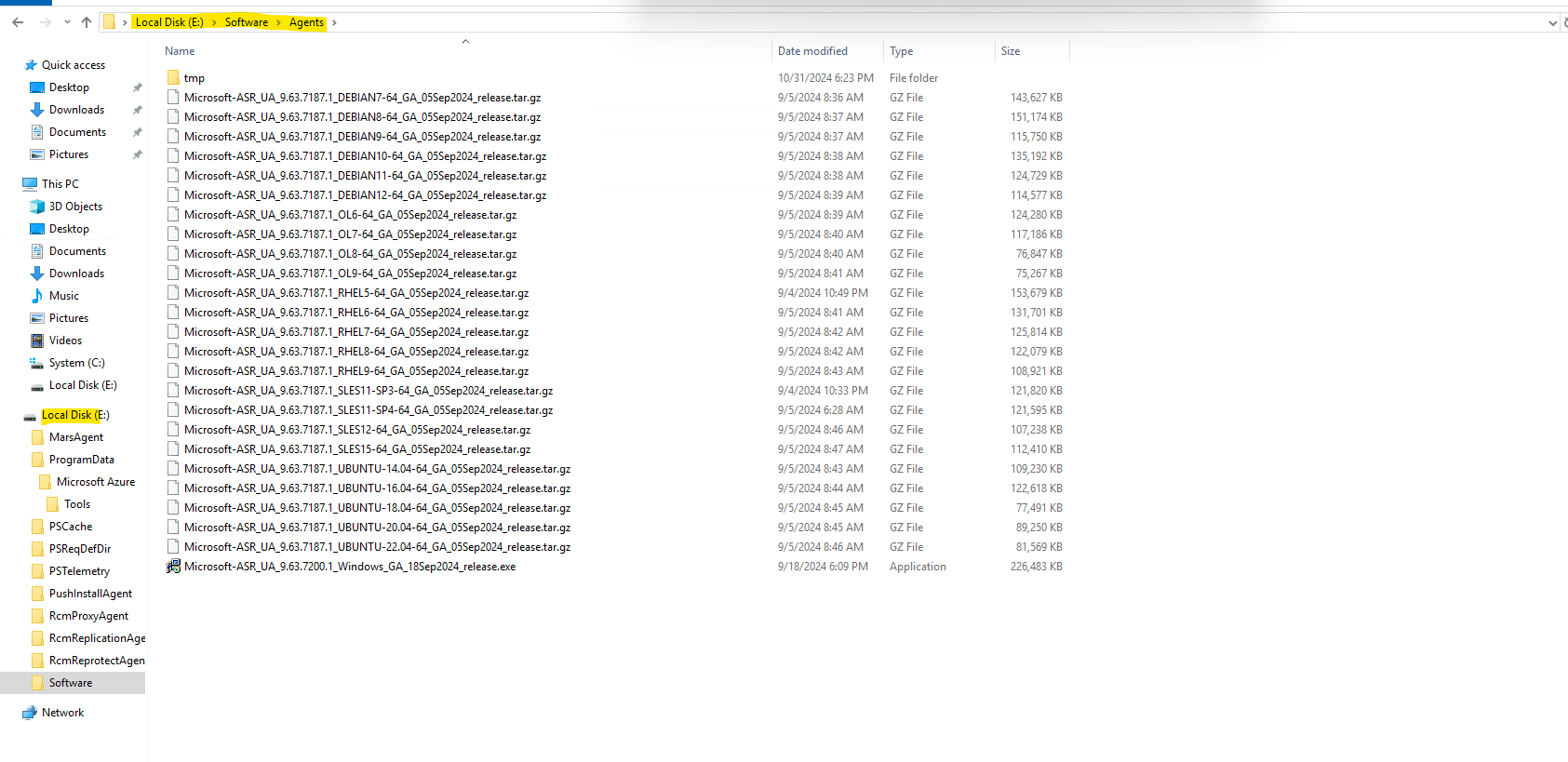1568x762 pixels.
Task: Select Software folder in navigation tree
Action: 71,683
